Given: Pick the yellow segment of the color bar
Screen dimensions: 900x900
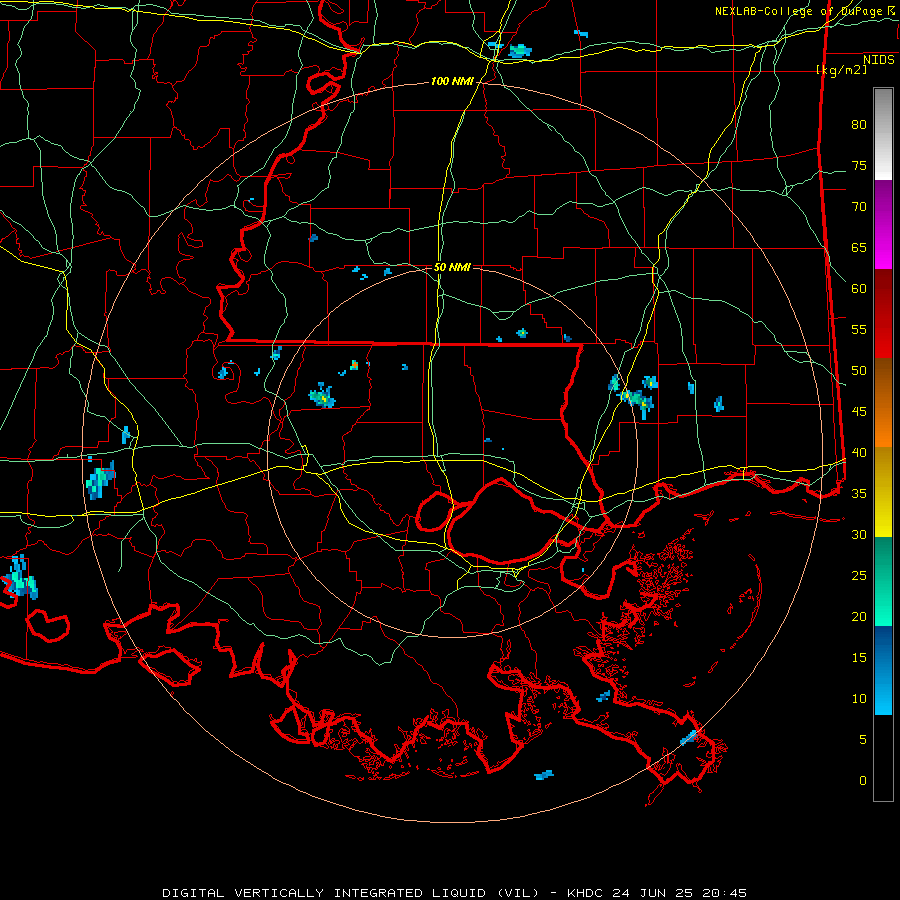Looking at the screenshot, I should [x=883, y=492].
